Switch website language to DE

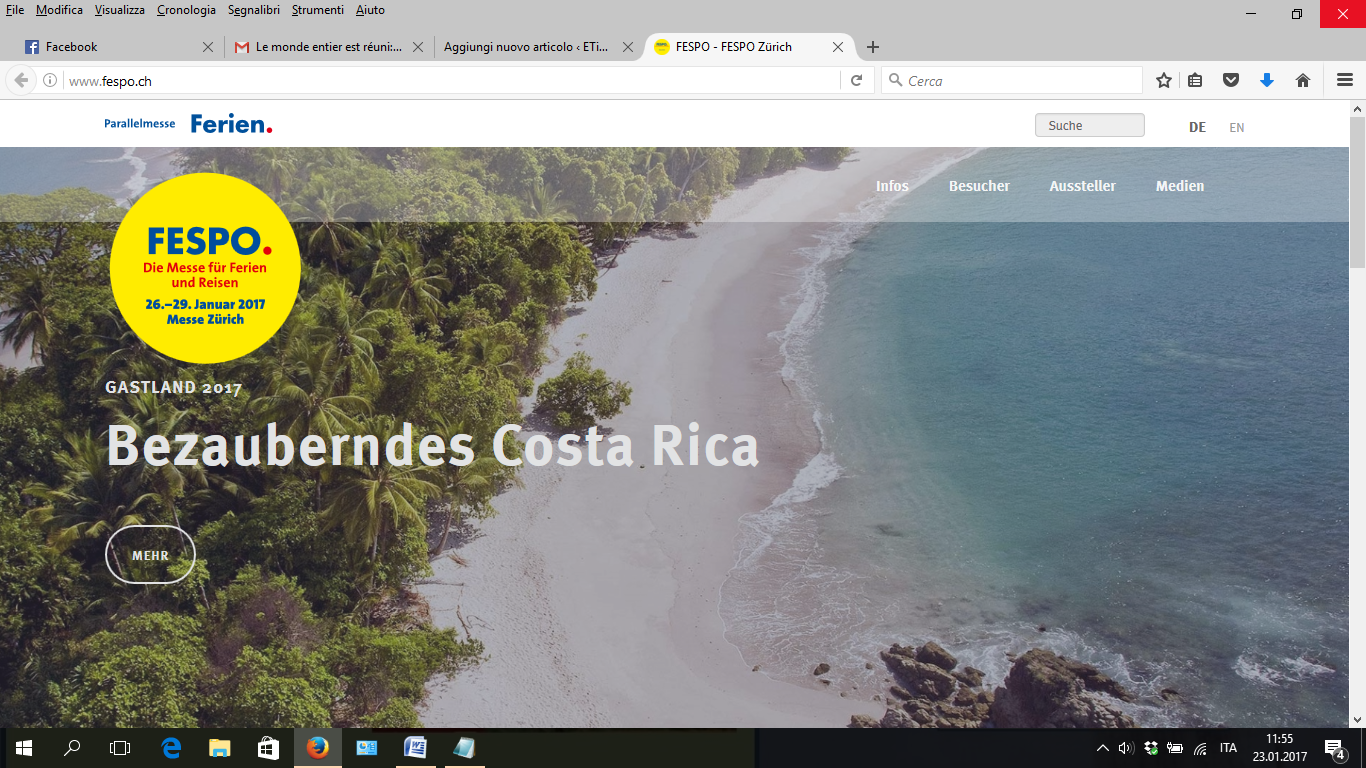point(1197,127)
